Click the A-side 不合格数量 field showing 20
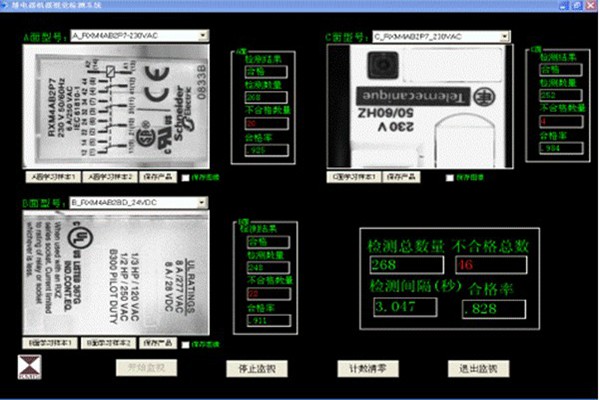Image resolution: width=600 pixels, height=400 pixels. pyautogui.click(x=267, y=123)
